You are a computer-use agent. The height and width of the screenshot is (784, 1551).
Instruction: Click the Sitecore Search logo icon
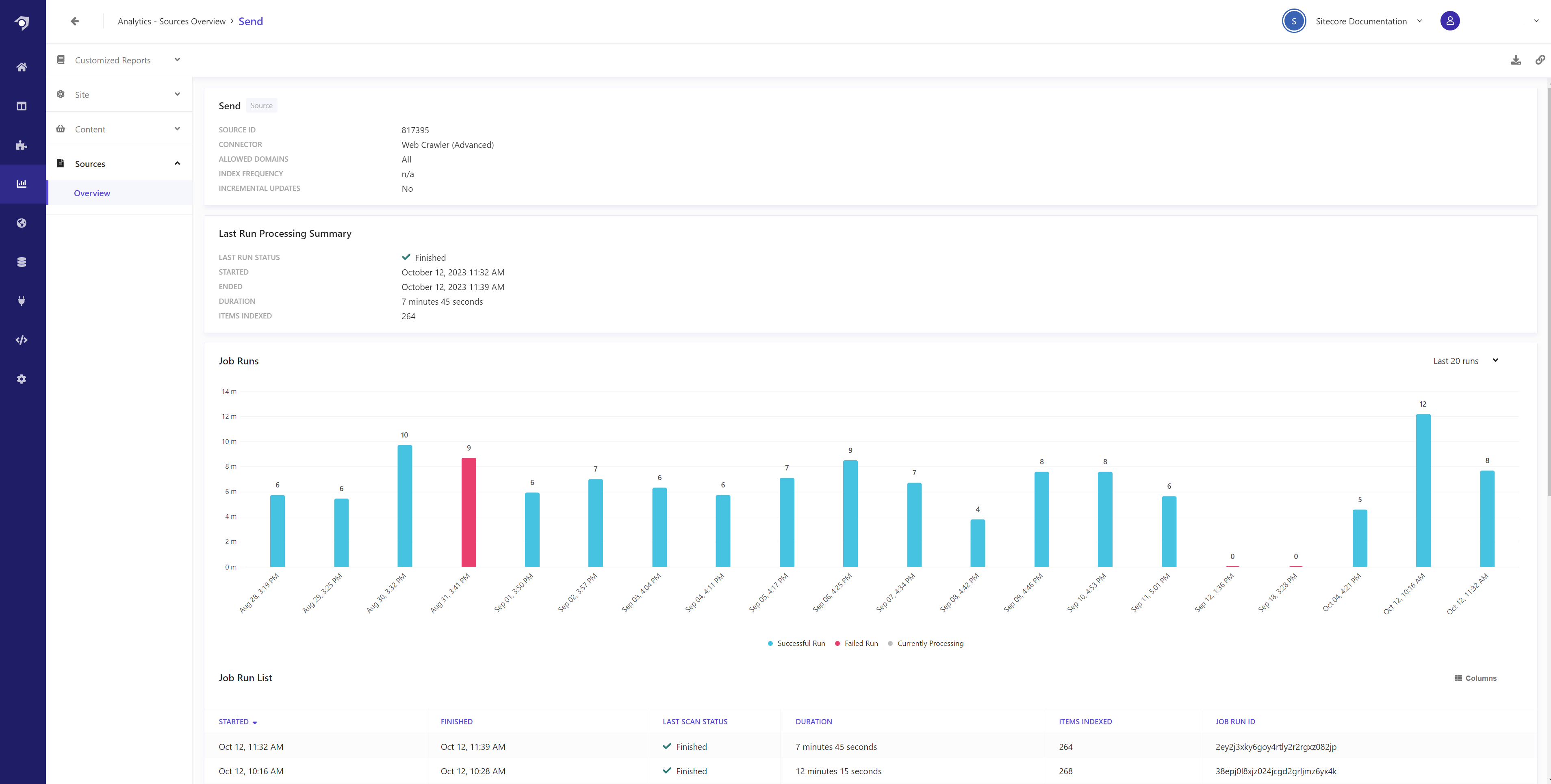click(22, 23)
